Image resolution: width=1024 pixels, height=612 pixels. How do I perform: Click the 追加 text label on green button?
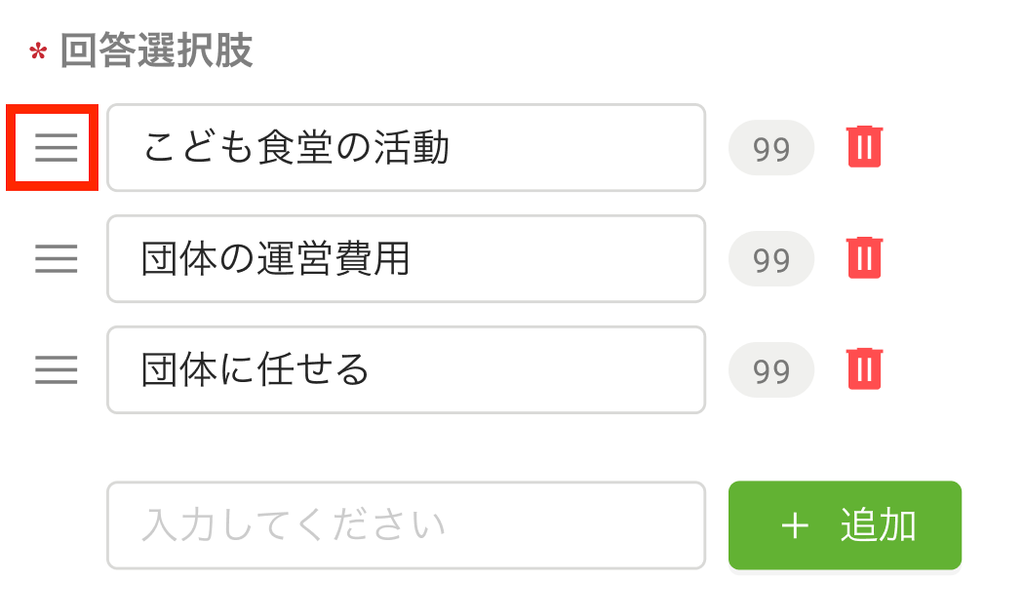coord(878,526)
